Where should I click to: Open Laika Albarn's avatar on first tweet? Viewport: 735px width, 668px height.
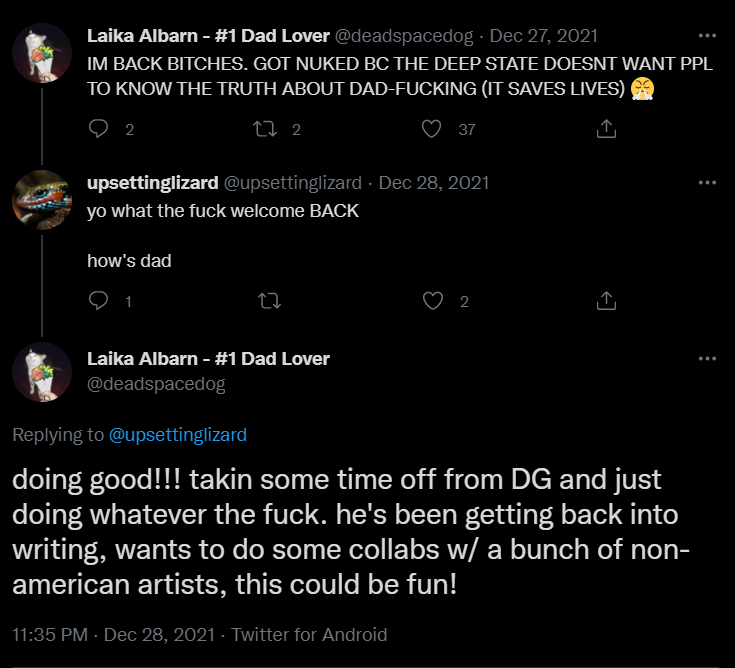(42, 53)
